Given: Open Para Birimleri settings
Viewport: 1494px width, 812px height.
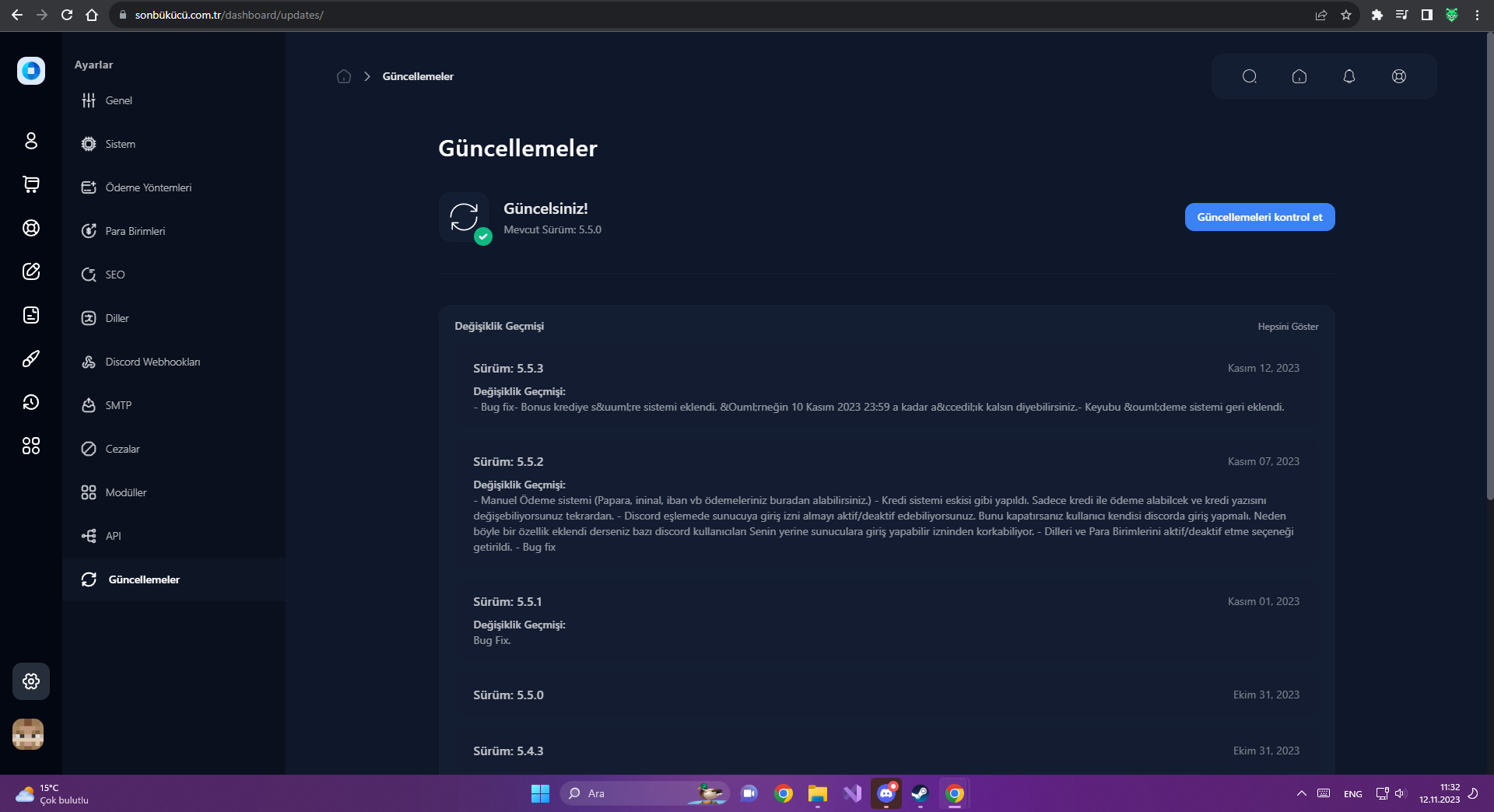Looking at the screenshot, I should point(174,231).
